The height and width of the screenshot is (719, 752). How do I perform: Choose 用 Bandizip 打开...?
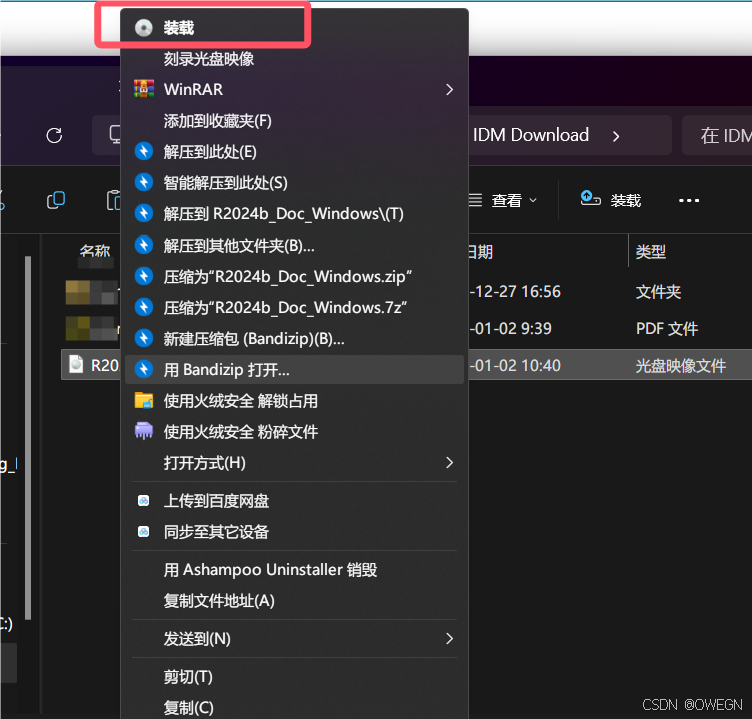tap(294, 369)
